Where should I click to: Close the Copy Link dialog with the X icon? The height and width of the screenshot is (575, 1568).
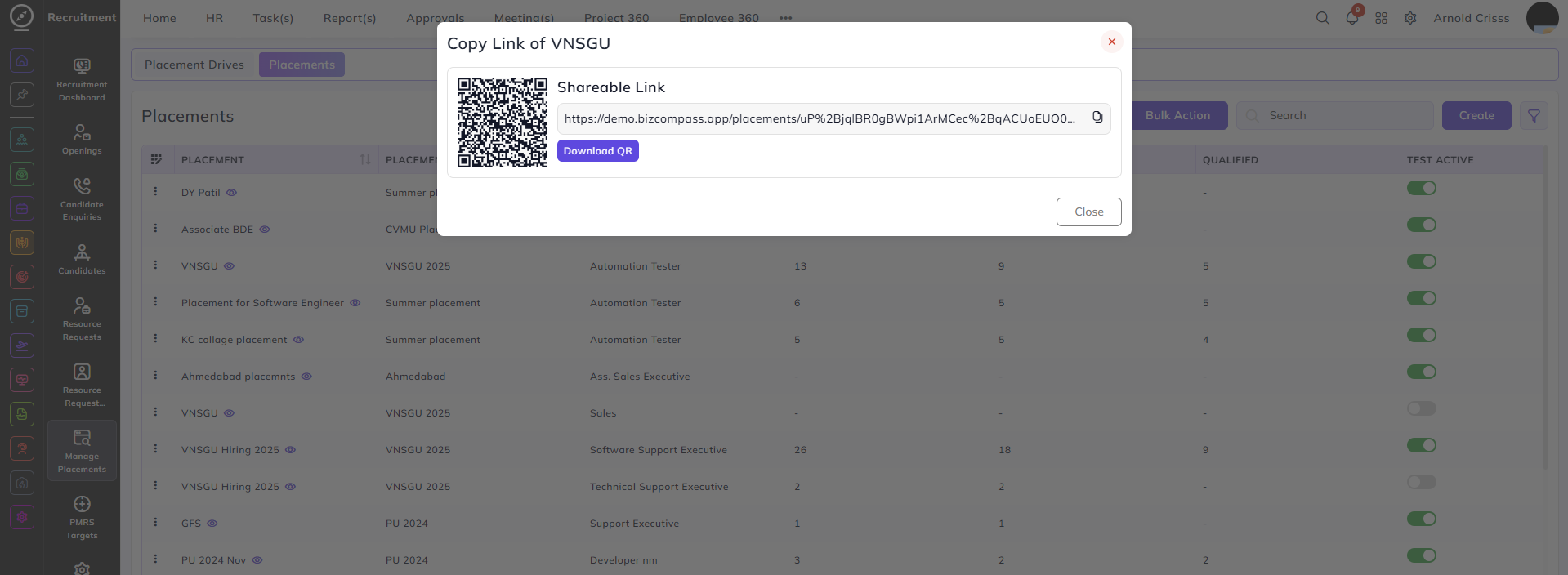[1111, 42]
